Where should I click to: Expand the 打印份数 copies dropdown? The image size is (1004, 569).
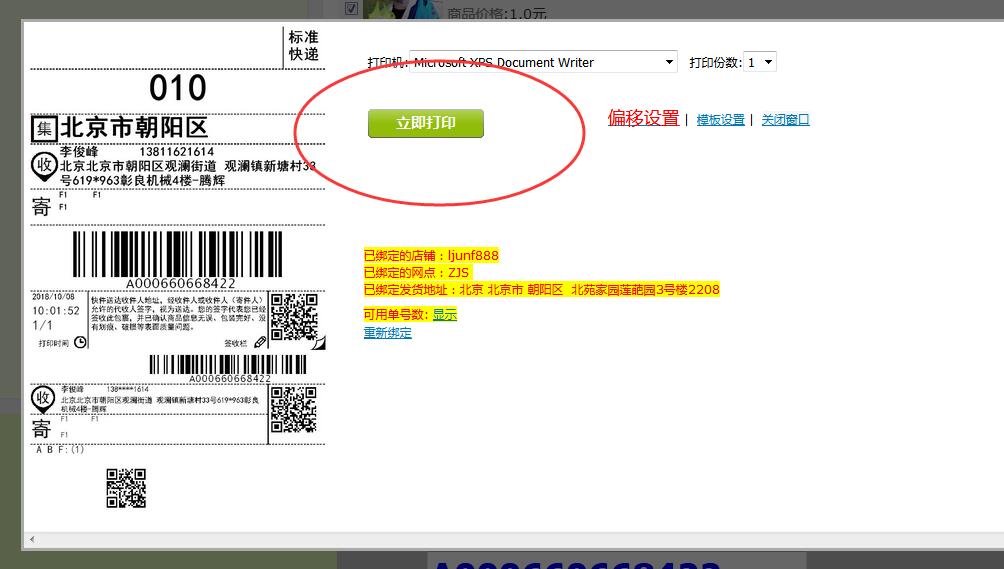(760, 62)
